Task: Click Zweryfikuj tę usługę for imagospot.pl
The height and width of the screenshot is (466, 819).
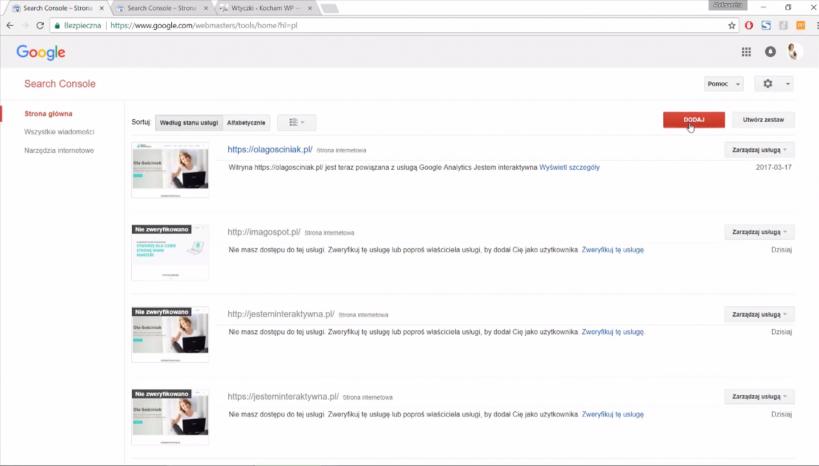Action: [613, 250]
